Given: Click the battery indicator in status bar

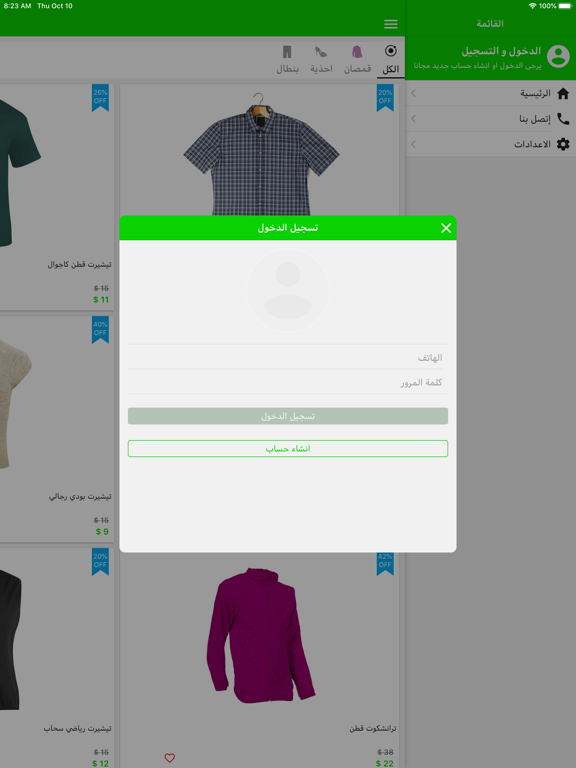Looking at the screenshot, I should 565,6.
